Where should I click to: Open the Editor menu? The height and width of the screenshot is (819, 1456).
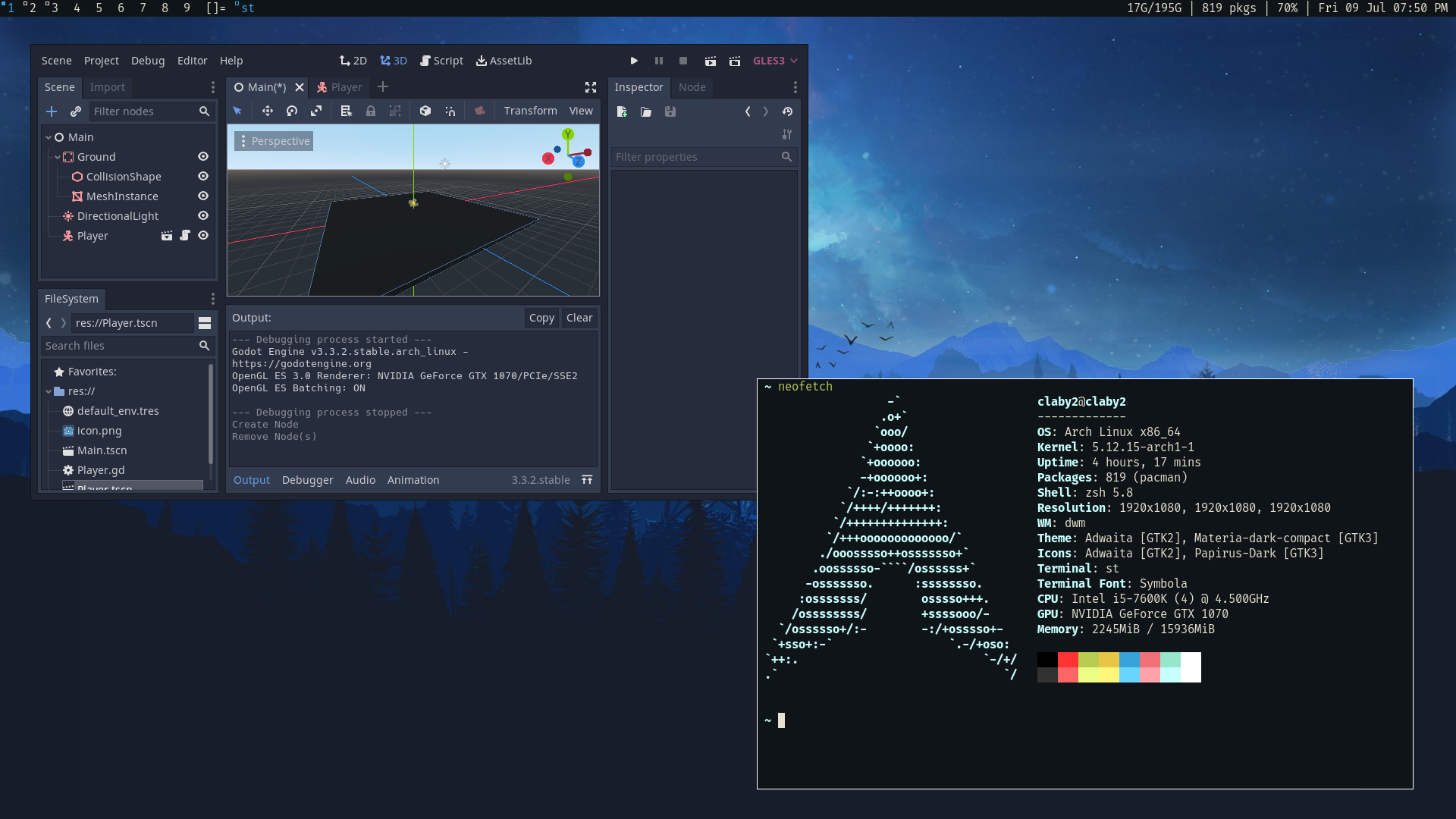(x=193, y=61)
